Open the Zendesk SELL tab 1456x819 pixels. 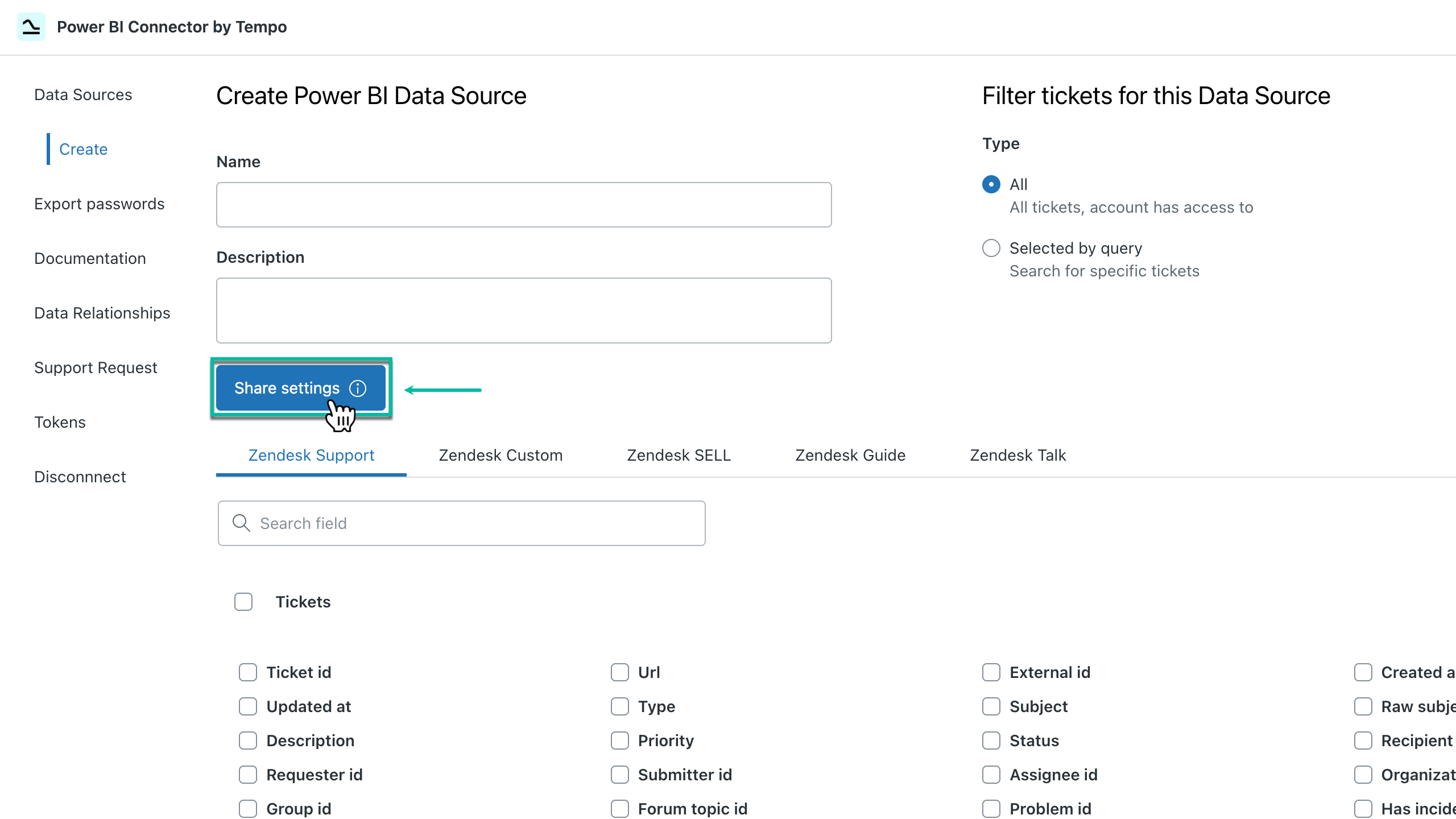679,455
